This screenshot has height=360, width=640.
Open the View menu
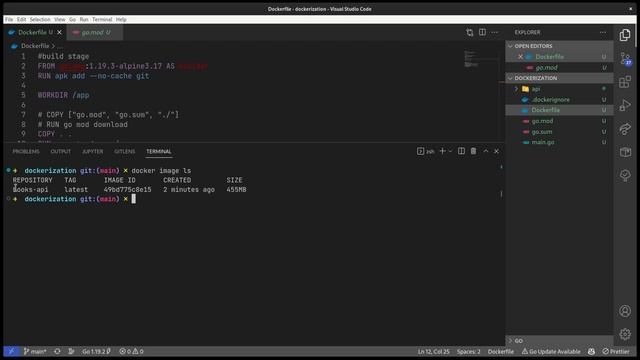(60, 19)
